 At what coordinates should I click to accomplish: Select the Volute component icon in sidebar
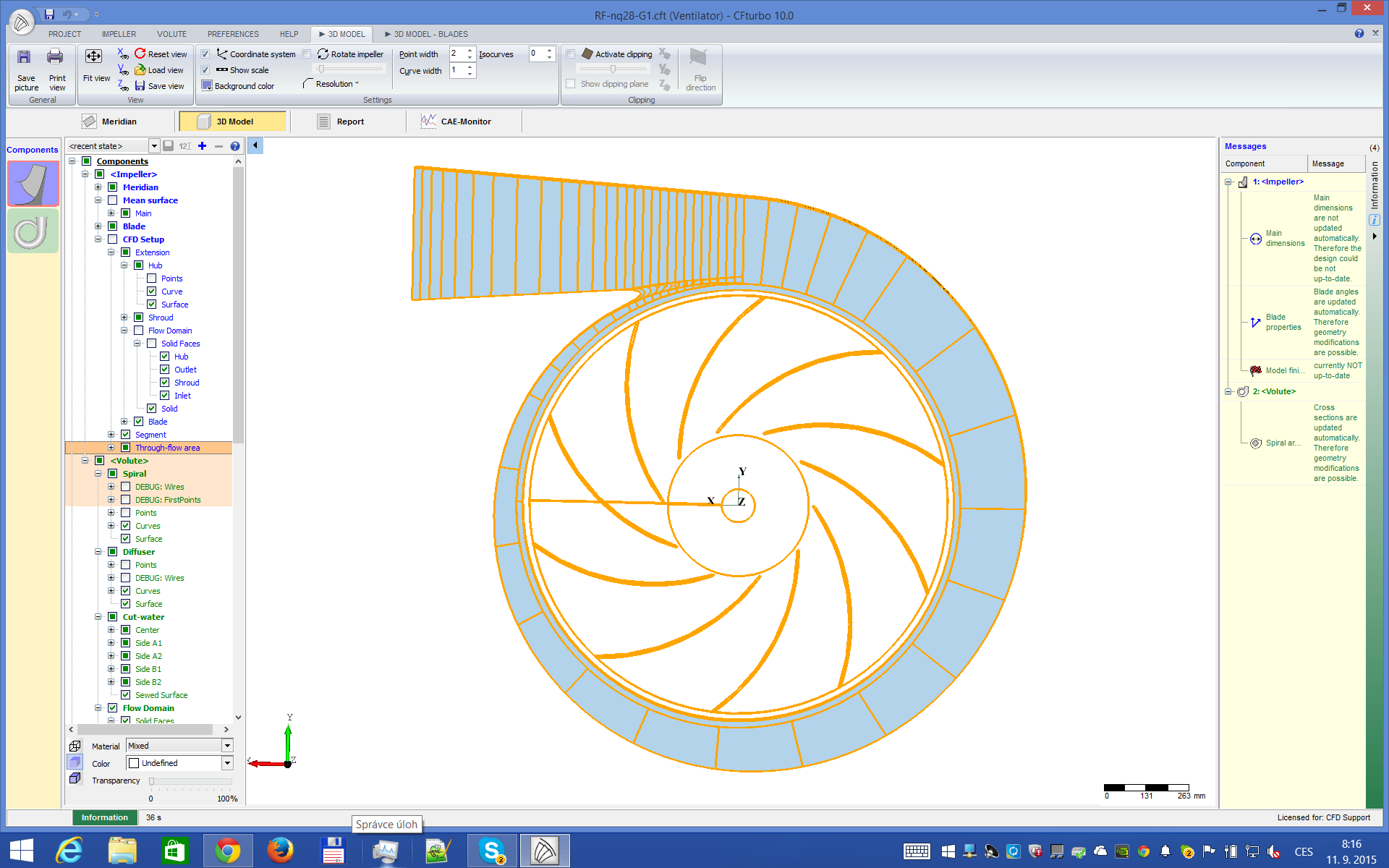coord(33,231)
